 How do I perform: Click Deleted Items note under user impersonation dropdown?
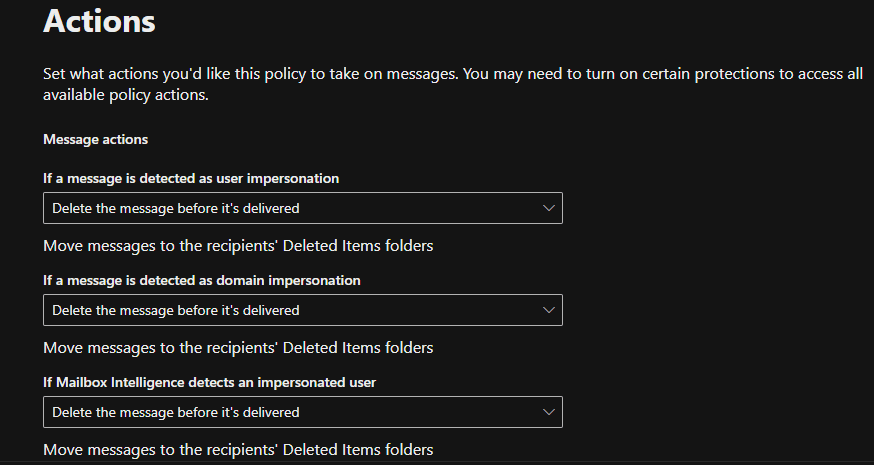click(x=238, y=245)
